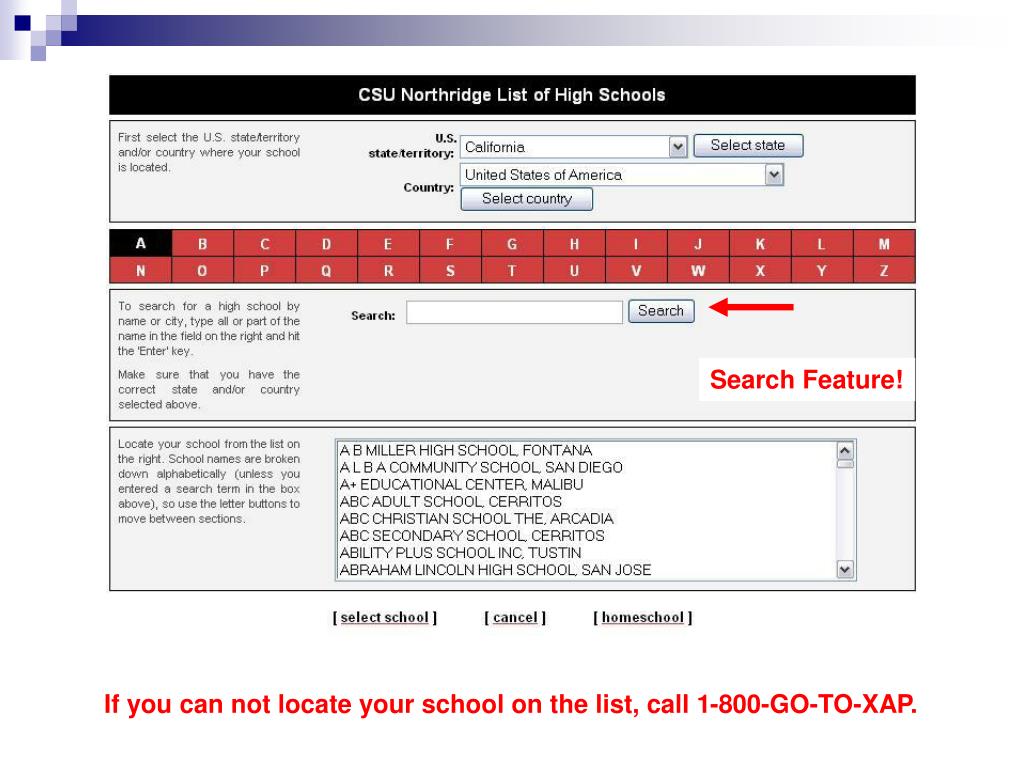
Task: Select letter W tab
Action: point(698,270)
